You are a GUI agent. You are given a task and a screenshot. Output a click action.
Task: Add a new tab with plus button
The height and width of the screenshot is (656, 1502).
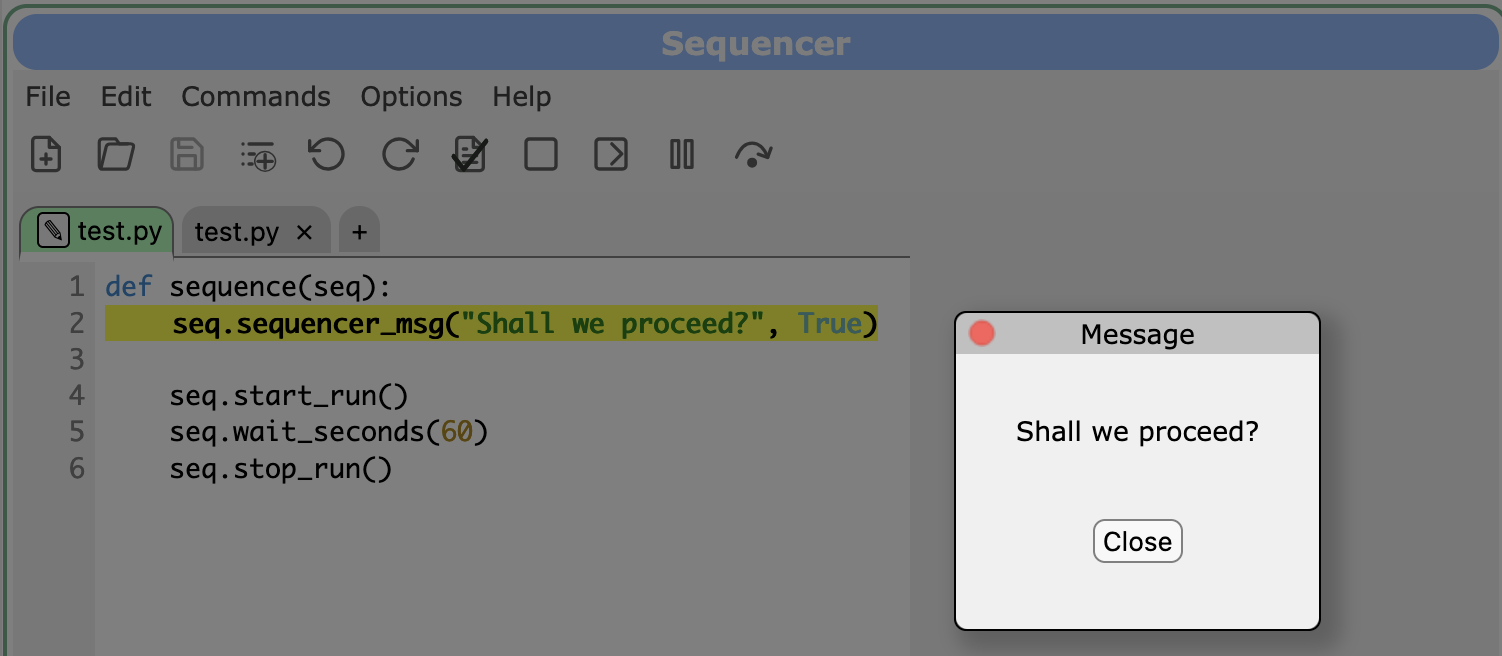[x=359, y=233]
